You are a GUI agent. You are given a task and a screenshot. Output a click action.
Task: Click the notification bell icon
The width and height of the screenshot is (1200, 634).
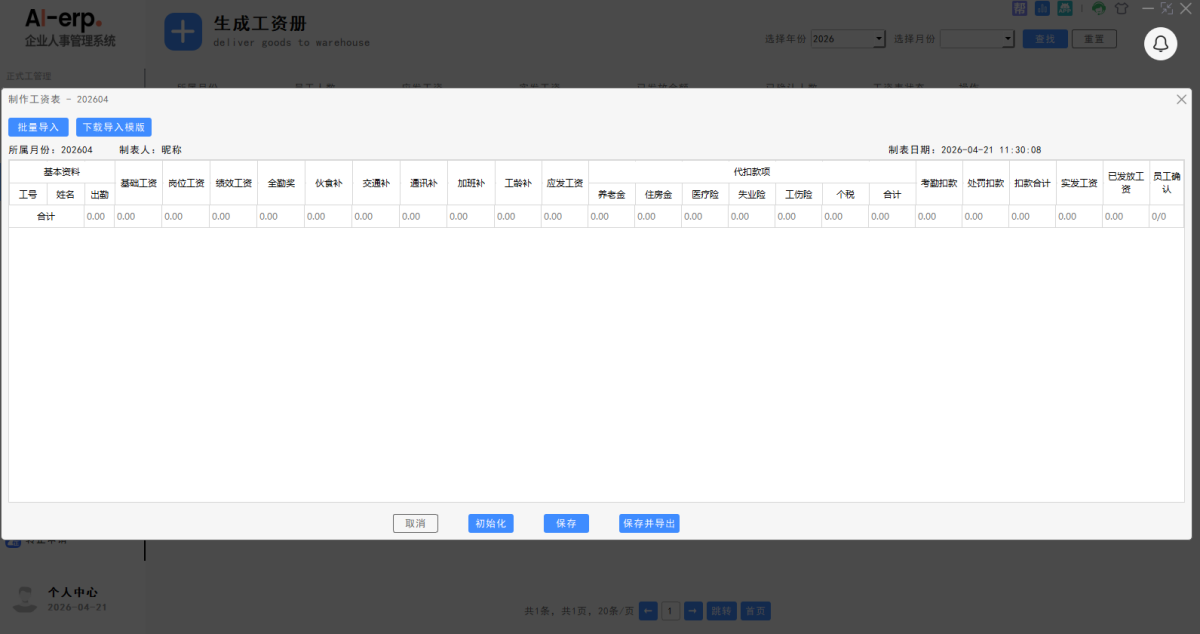(x=1160, y=44)
